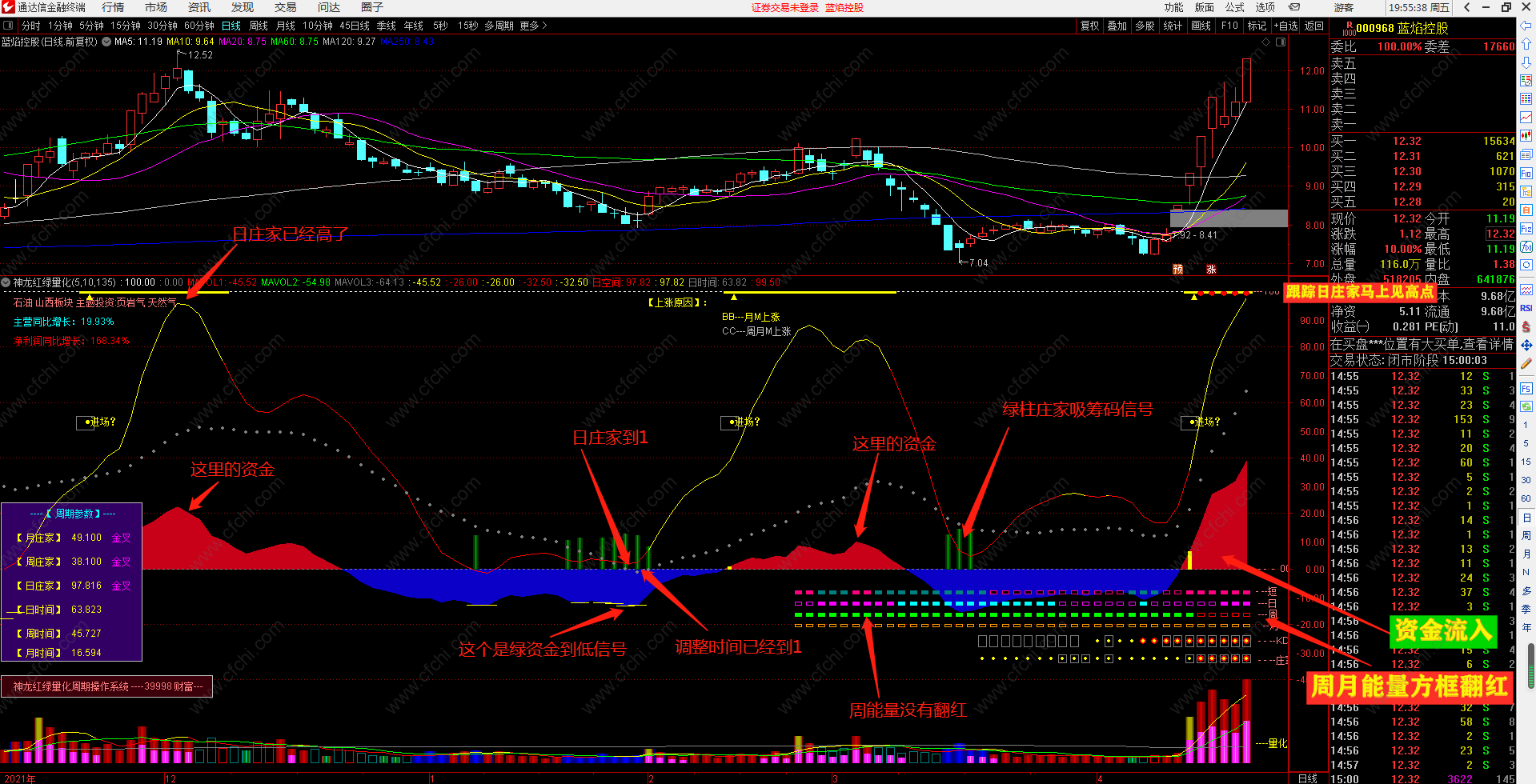
Task: Switch to the intraday line chart icon
Action: (x=1526, y=118)
